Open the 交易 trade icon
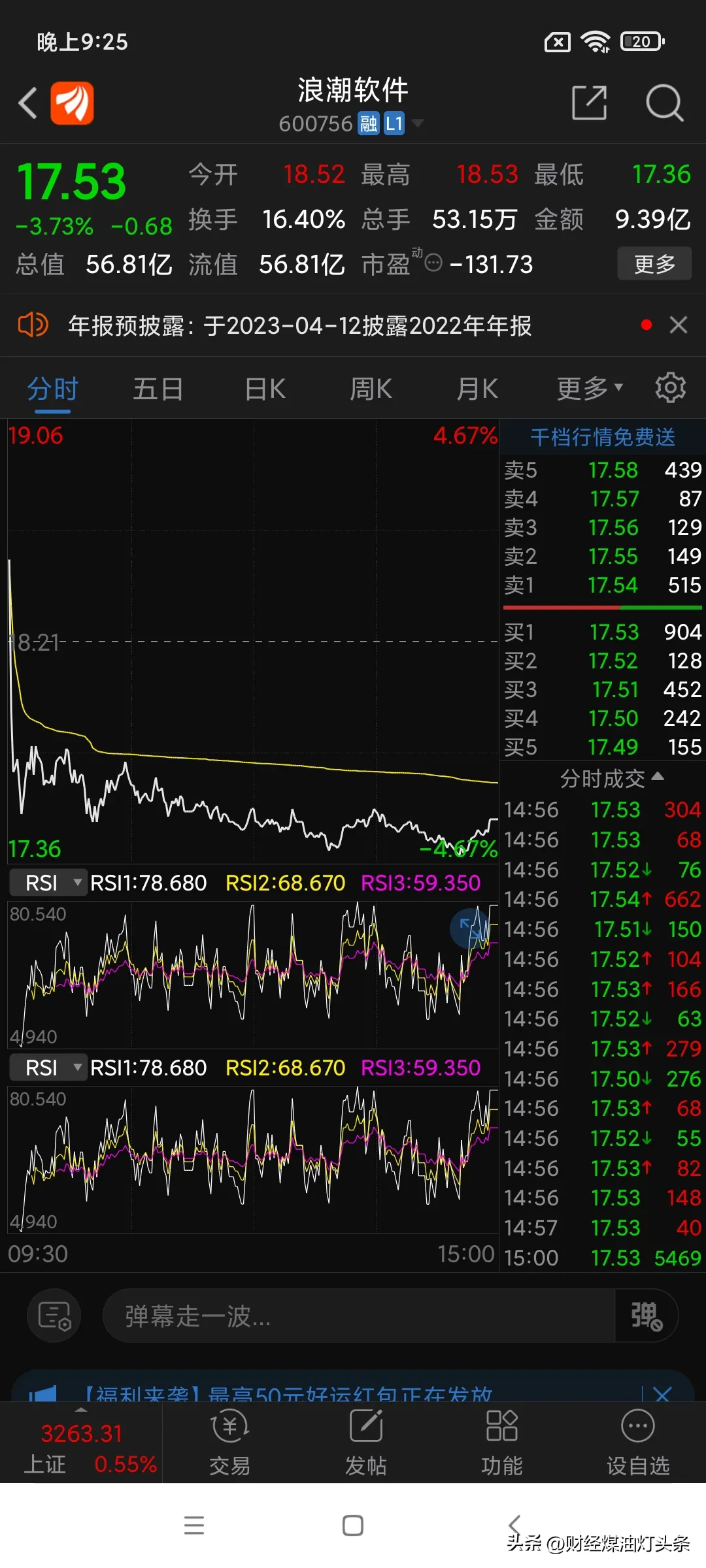 (229, 1443)
